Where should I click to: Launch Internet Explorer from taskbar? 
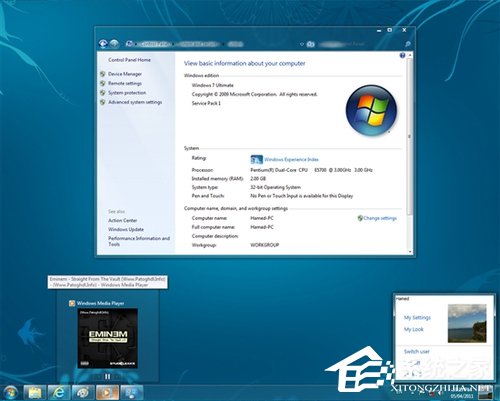pyautogui.click(x=59, y=393)
